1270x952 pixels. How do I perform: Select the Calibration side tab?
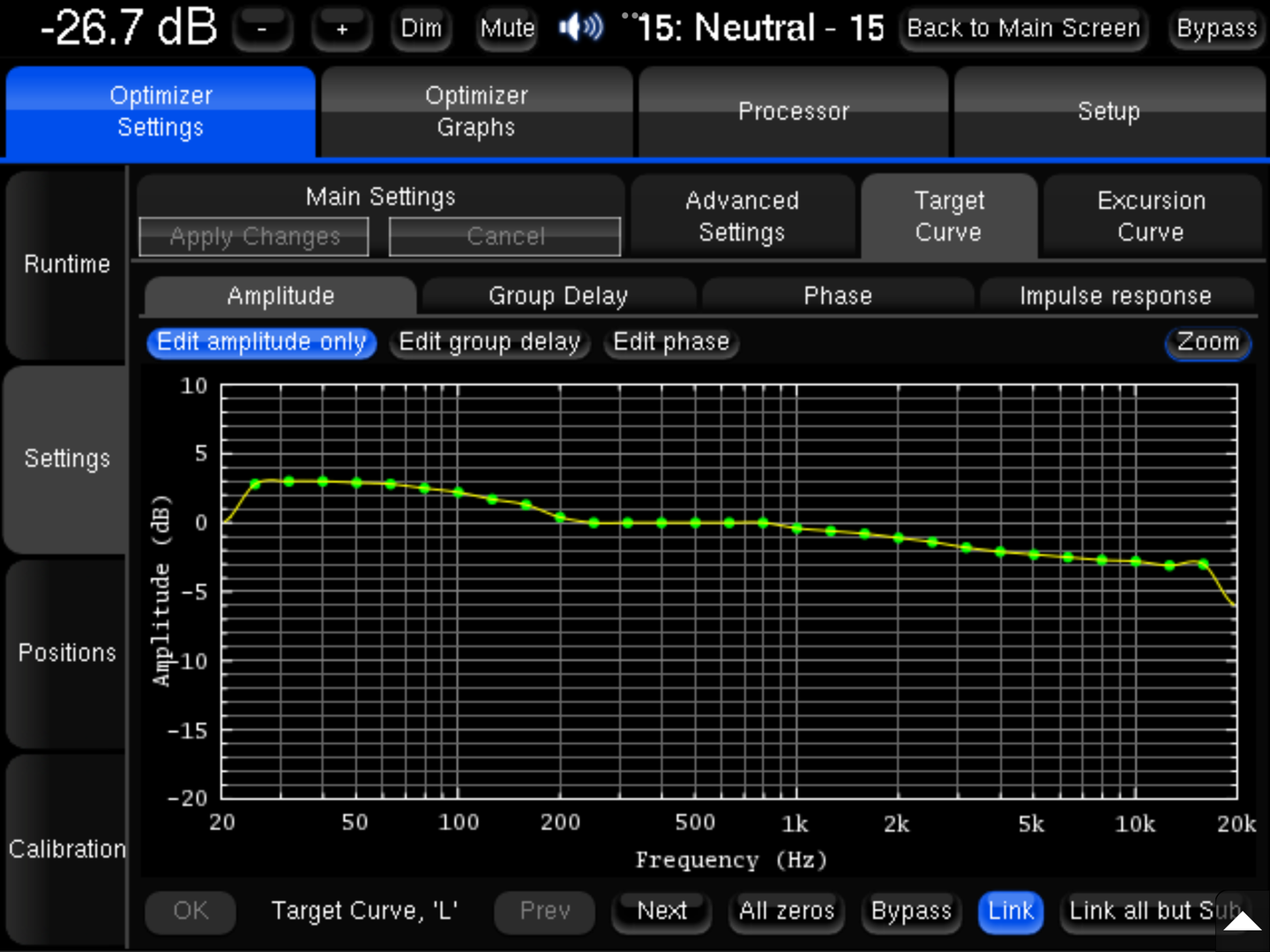coord(67,850)
